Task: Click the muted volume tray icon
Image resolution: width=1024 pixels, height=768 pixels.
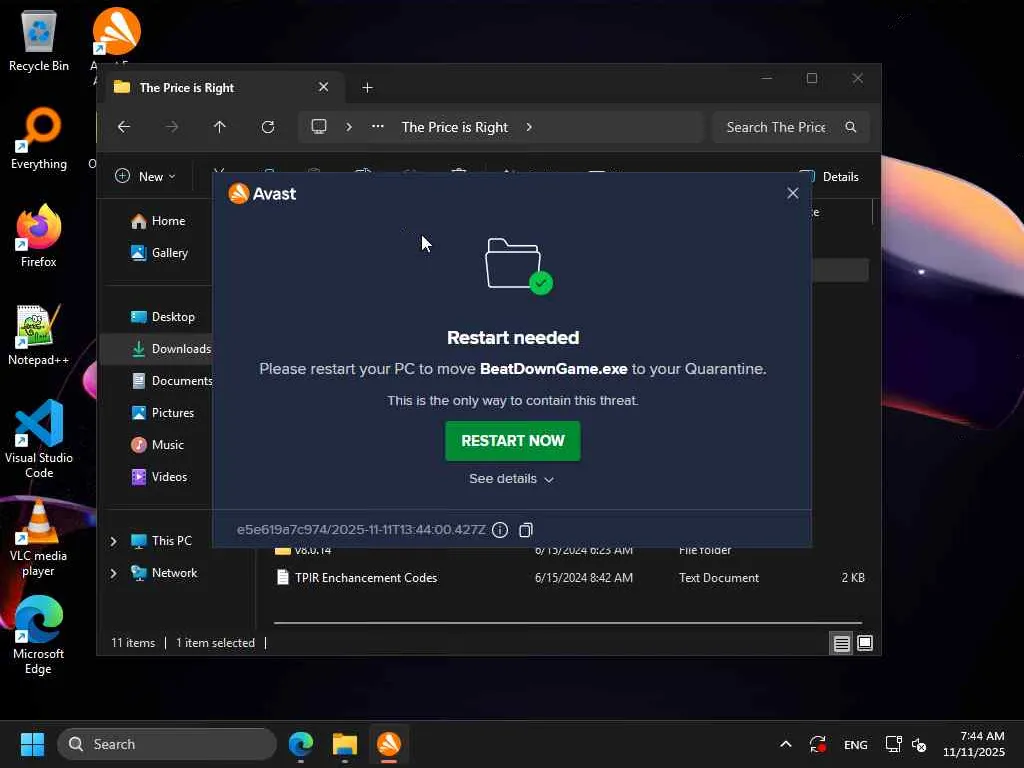Action: click(919, 744)
